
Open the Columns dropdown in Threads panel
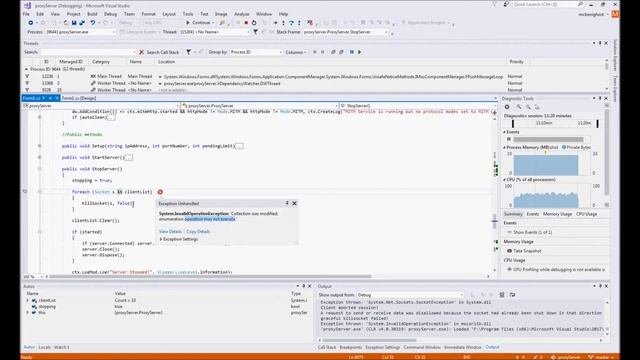point(296,52)
